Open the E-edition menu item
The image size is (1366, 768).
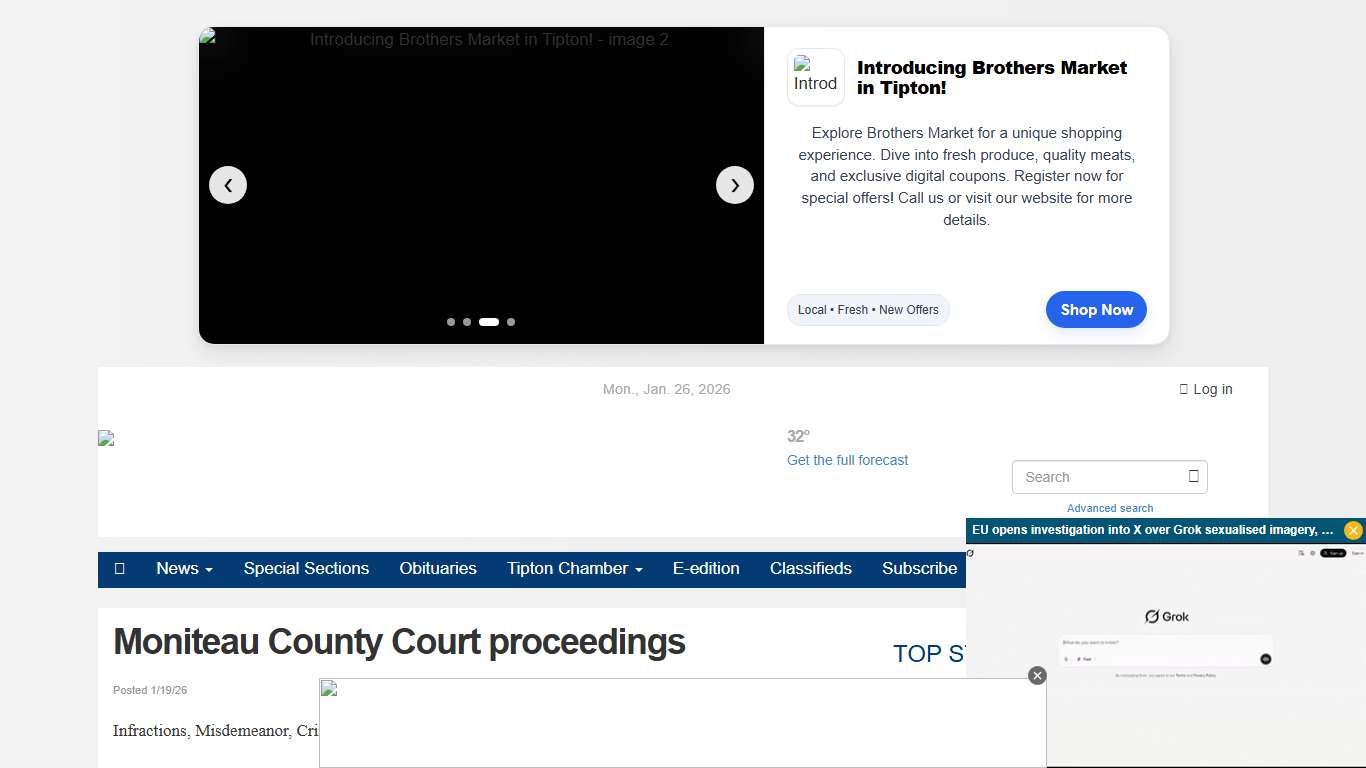(706, 568)
